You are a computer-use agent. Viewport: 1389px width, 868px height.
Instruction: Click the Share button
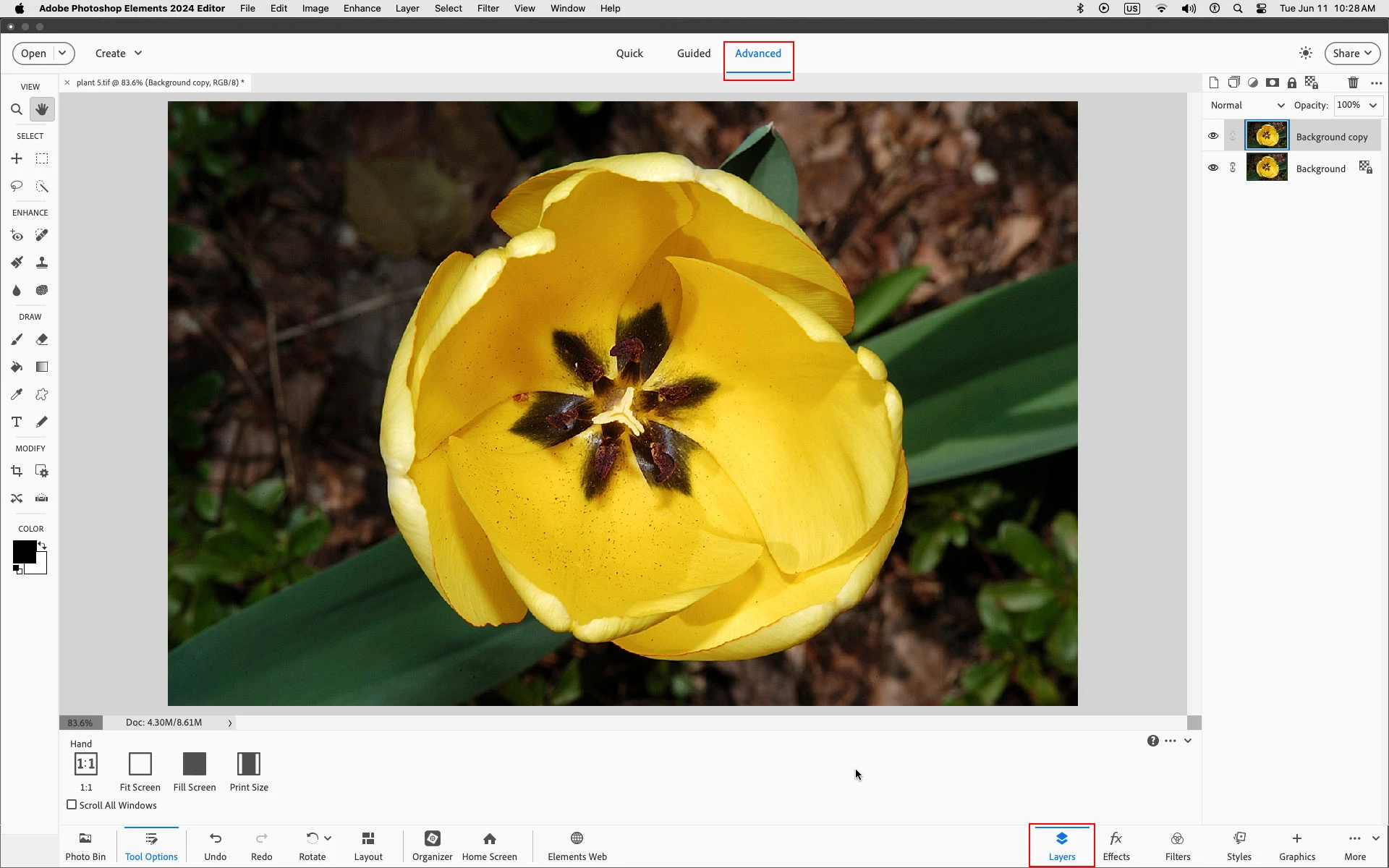(1351, 54)
